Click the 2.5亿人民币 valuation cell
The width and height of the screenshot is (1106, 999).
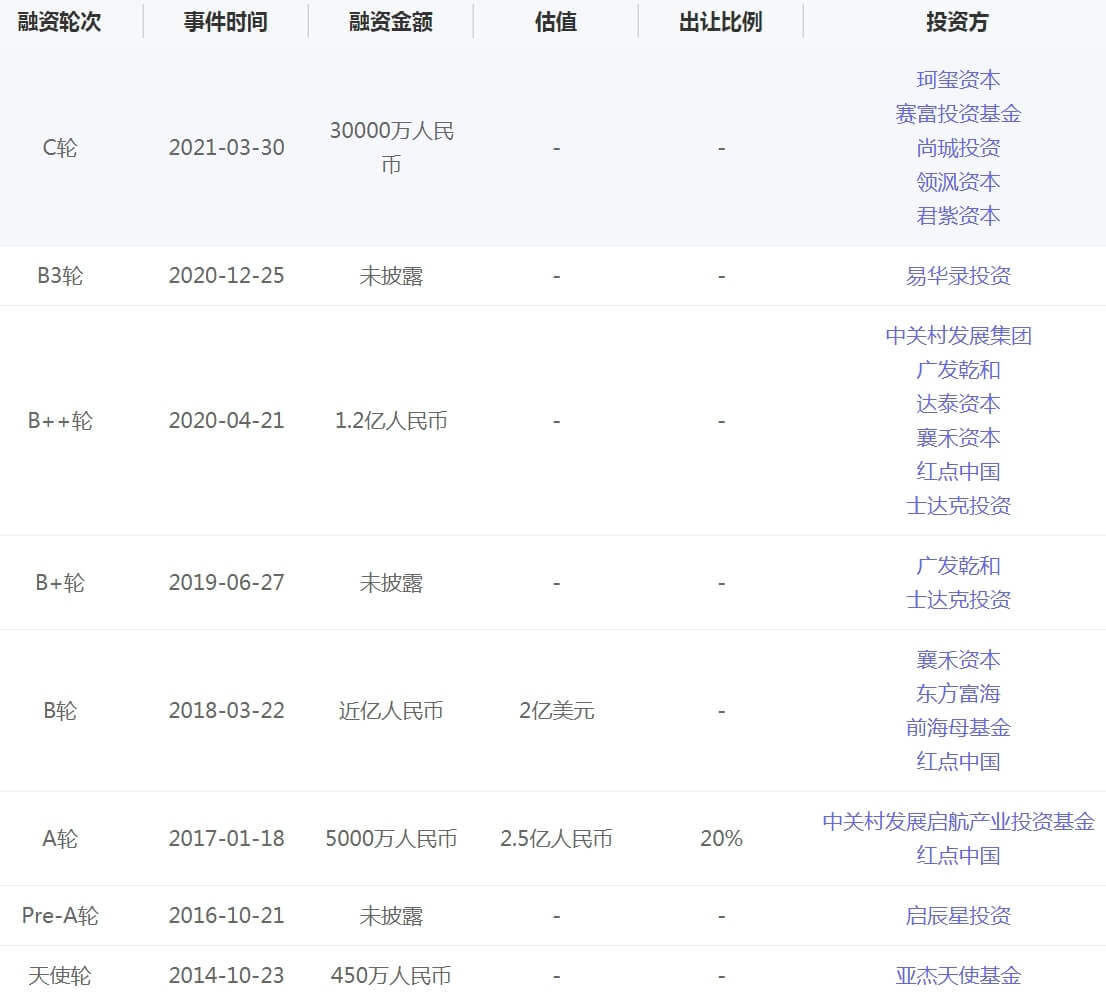557,839
